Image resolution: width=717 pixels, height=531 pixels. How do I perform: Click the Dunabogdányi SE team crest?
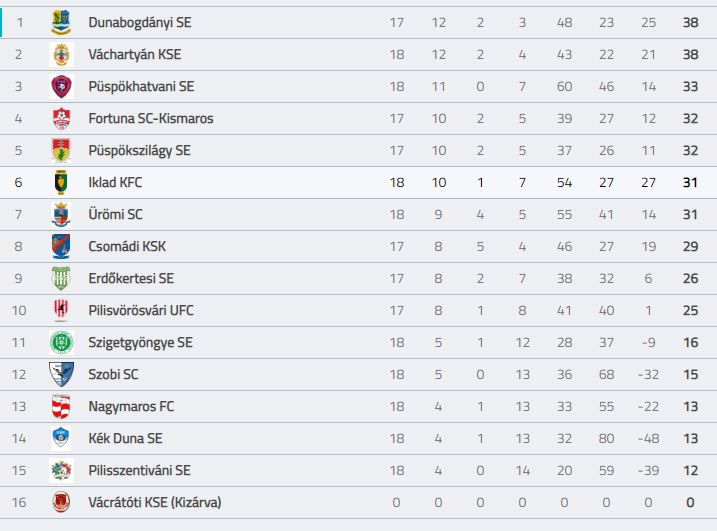[x=61, y=22]
